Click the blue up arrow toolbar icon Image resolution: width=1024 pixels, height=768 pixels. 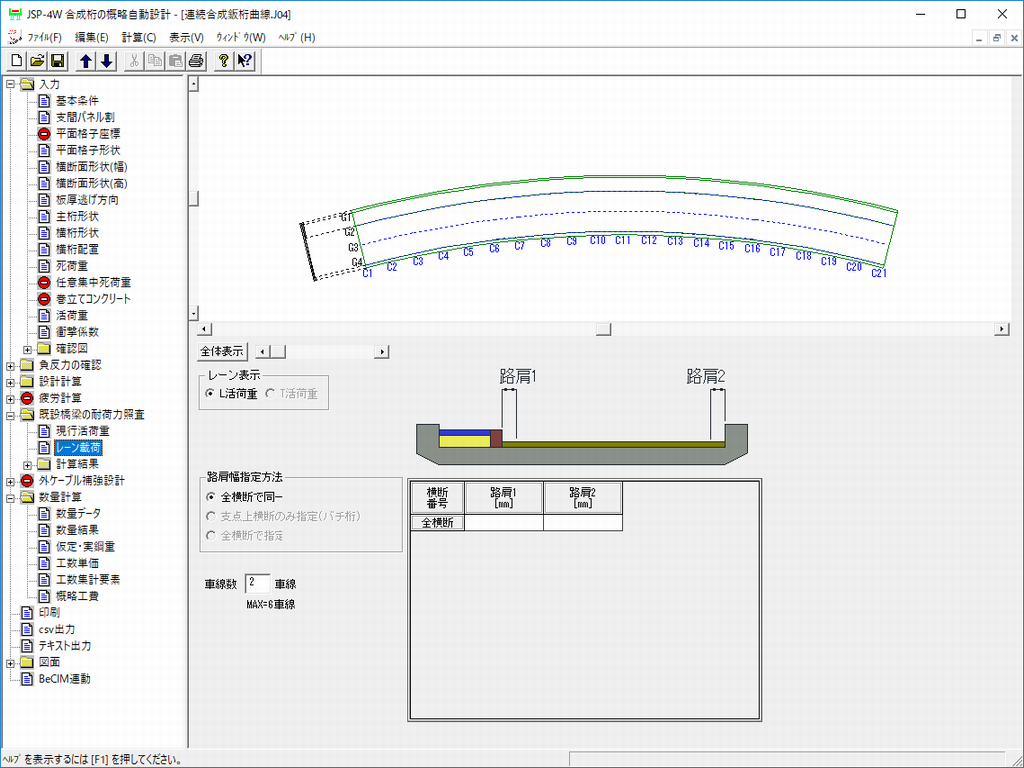pyautogui.click(x=86, y=61)
